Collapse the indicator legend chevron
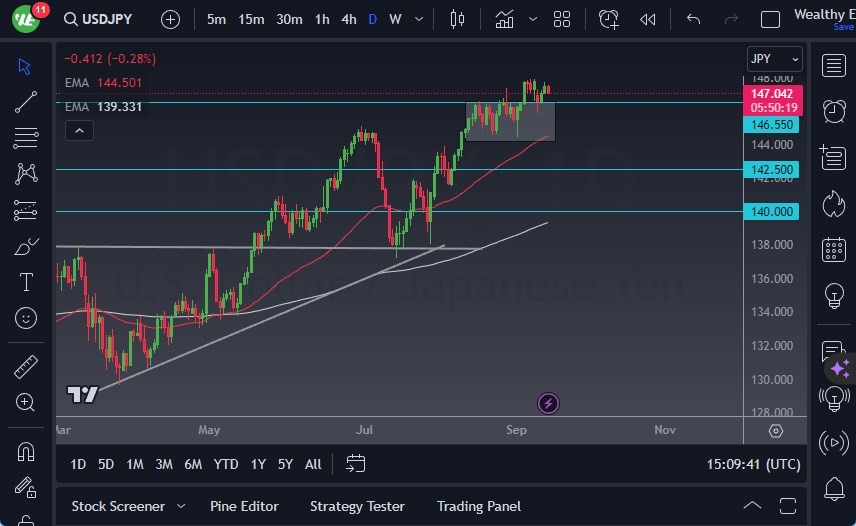The width and height of the screenshot is (856, 526). point(78,130)
